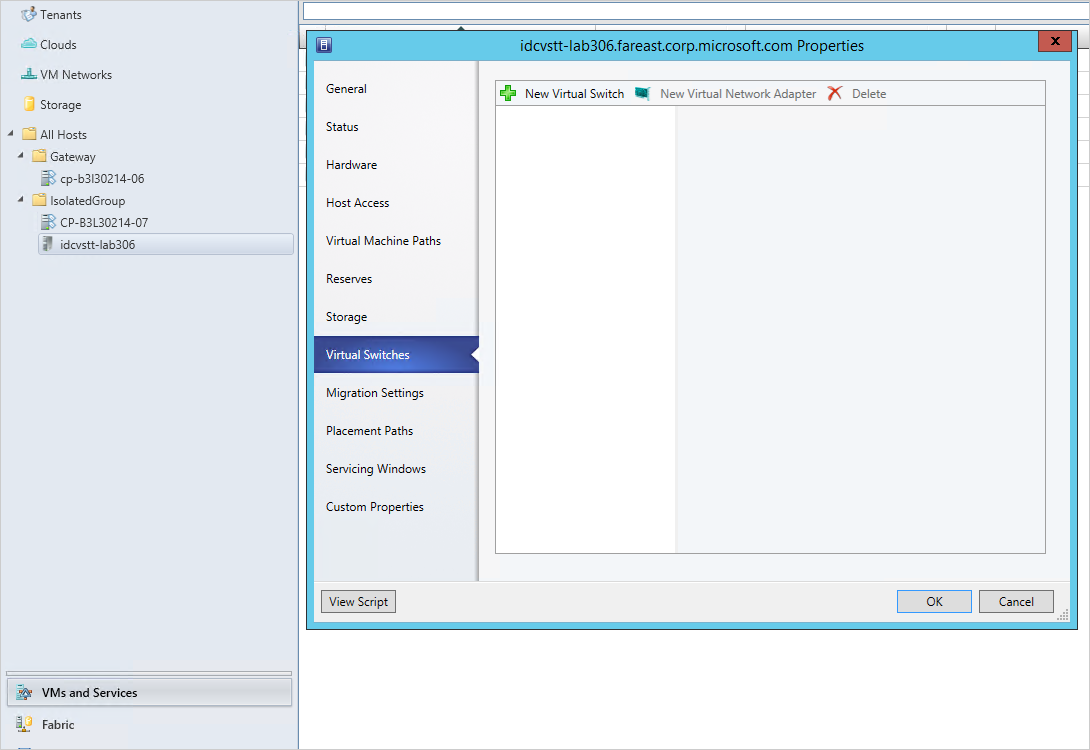Click the All Hosts folder icon
This screenshot has height=750, width=1090.
[x=29, y=133]
